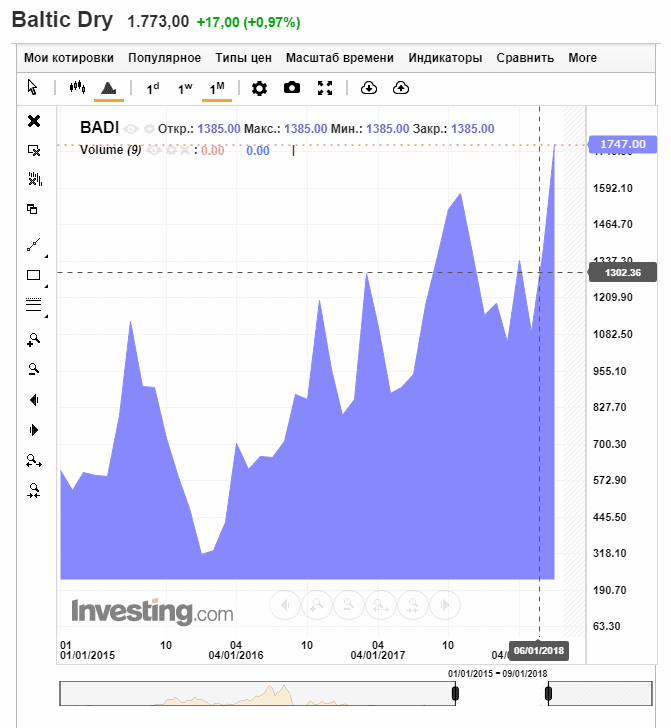Click the Популярное link
Viewport: 671px width, 728px height.
(164, 58)
